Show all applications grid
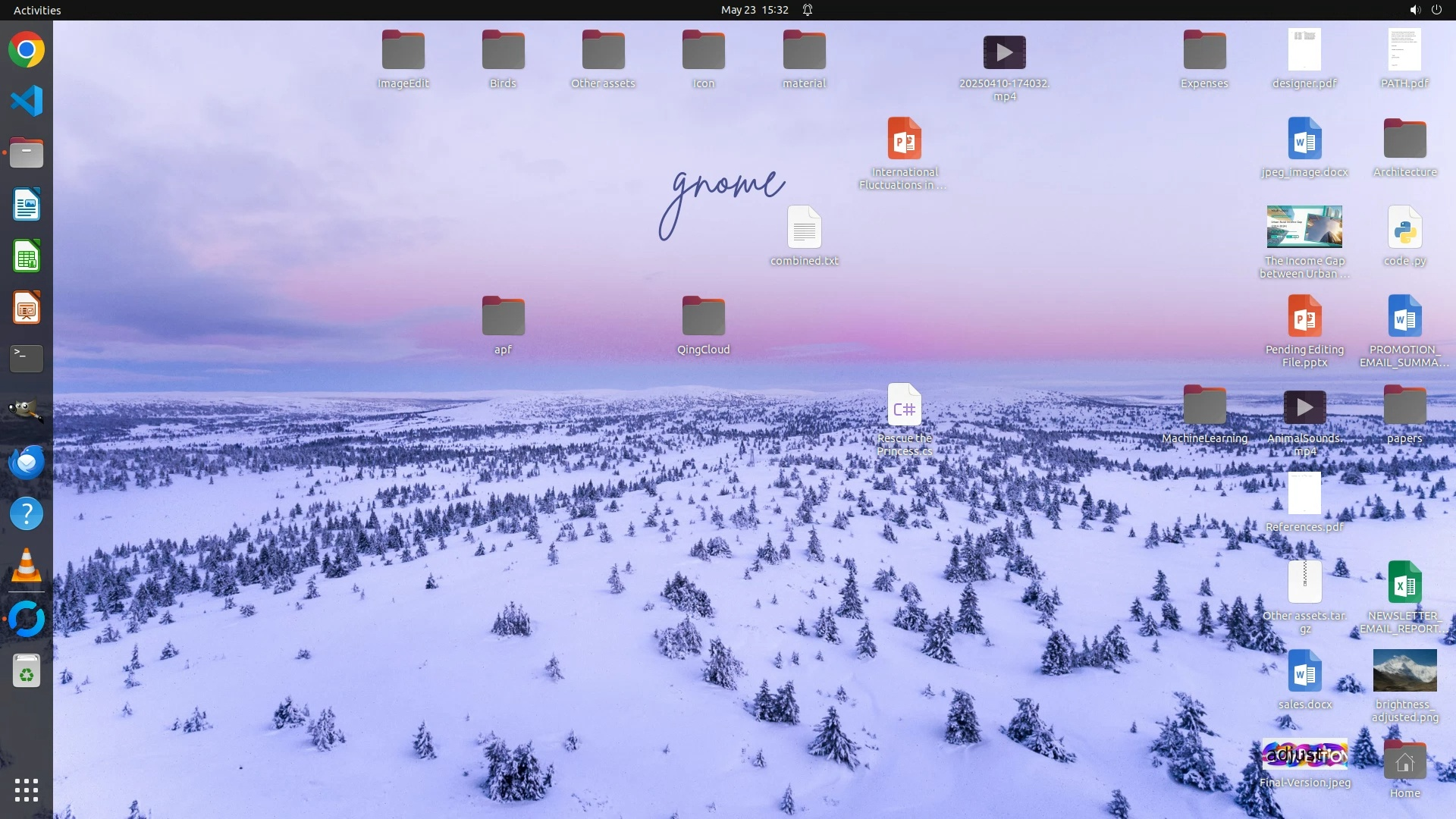This screenshot has width=1456, height=819. point(27,790)
